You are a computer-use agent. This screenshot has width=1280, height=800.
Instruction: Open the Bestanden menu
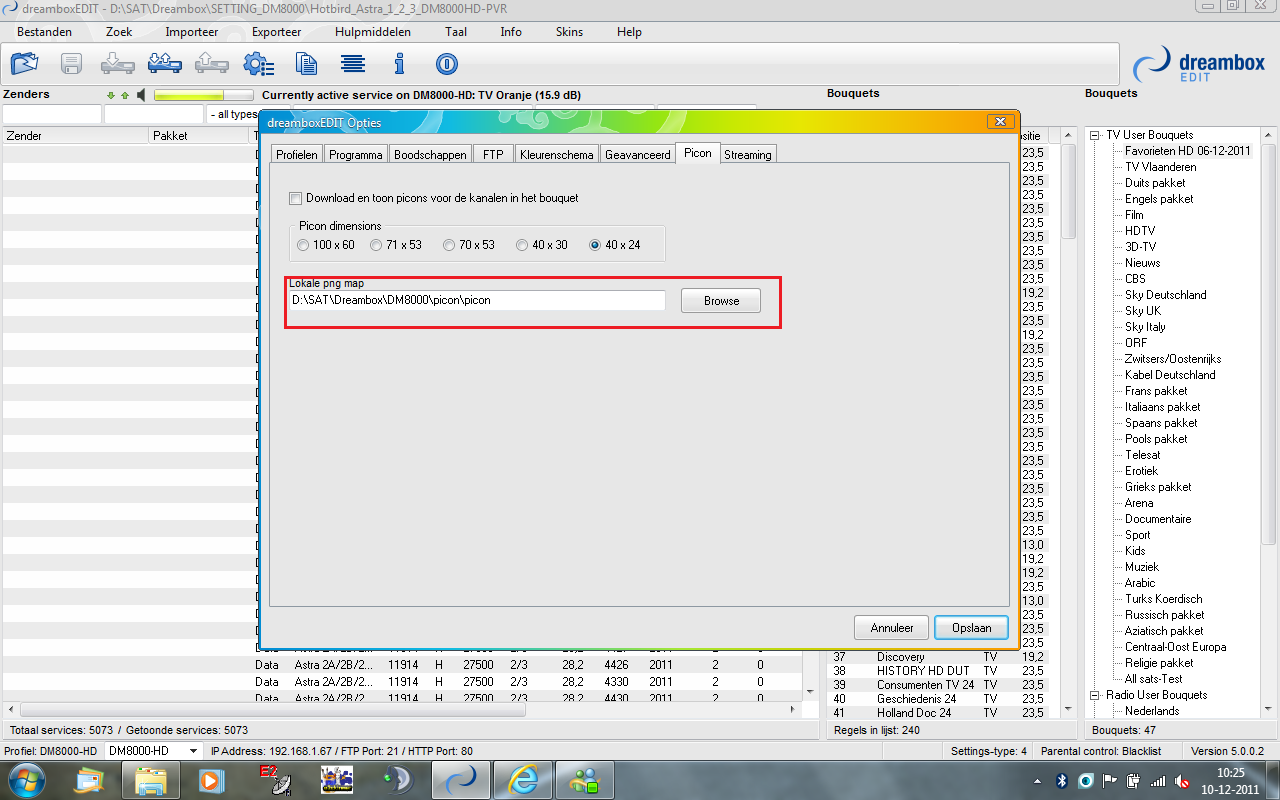tap(44, 32)
